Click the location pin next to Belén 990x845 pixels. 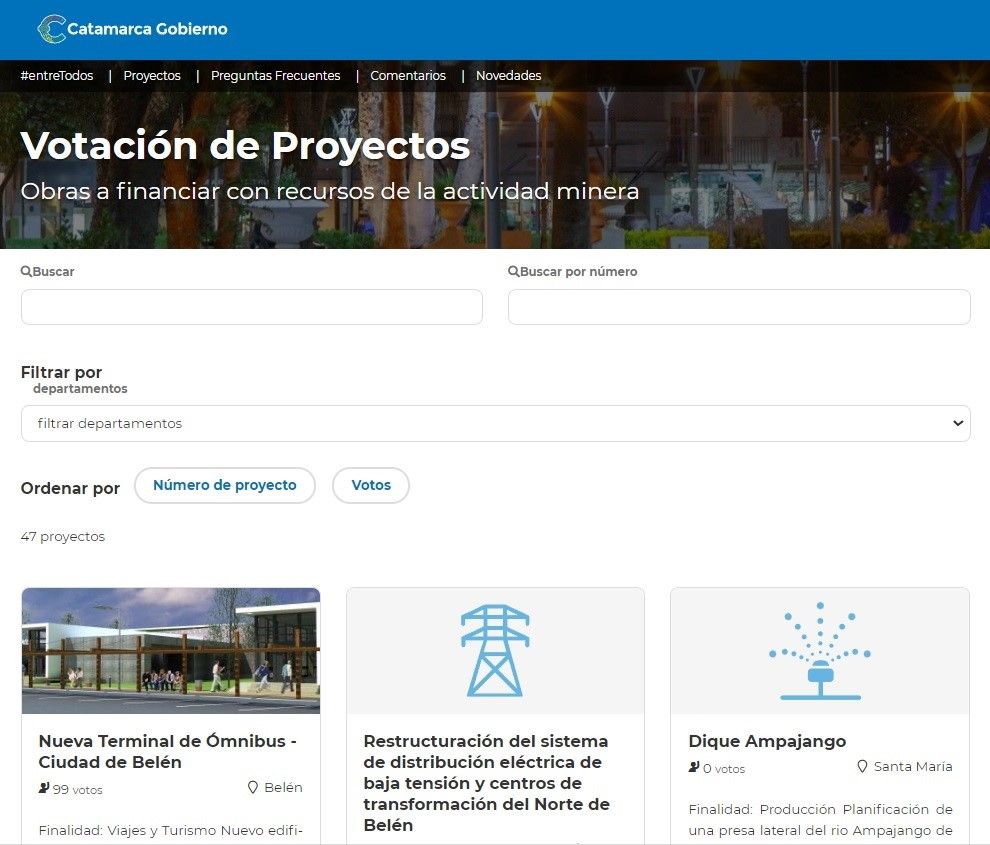pos(253,787)
